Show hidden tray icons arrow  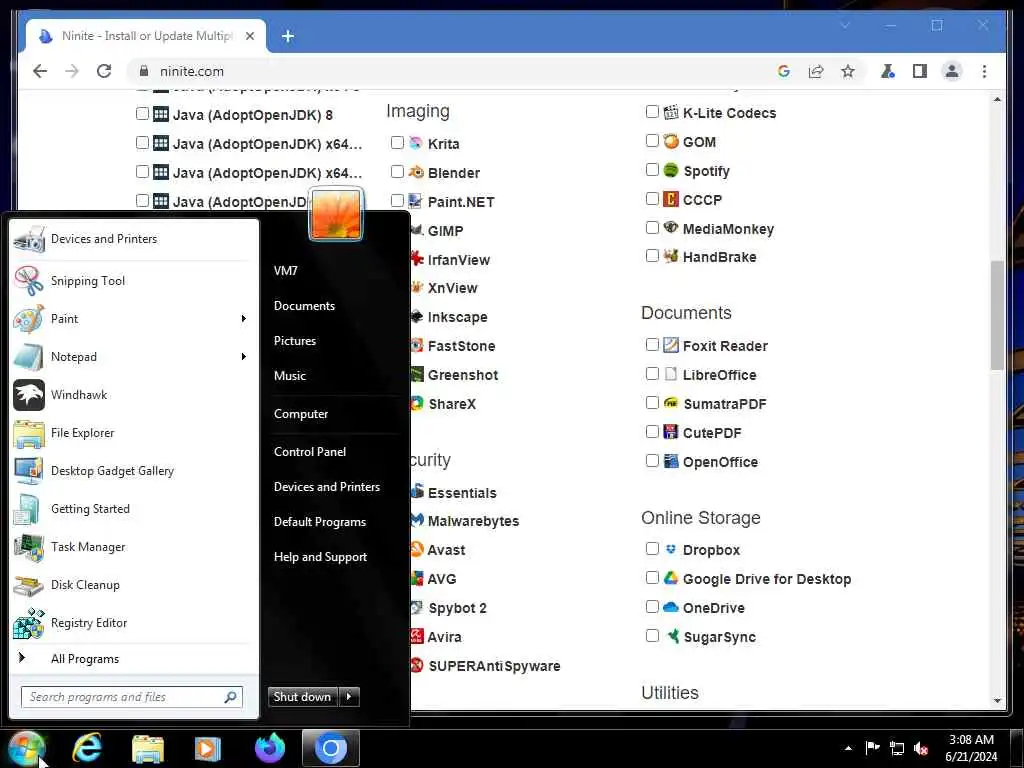click(848, 748)
